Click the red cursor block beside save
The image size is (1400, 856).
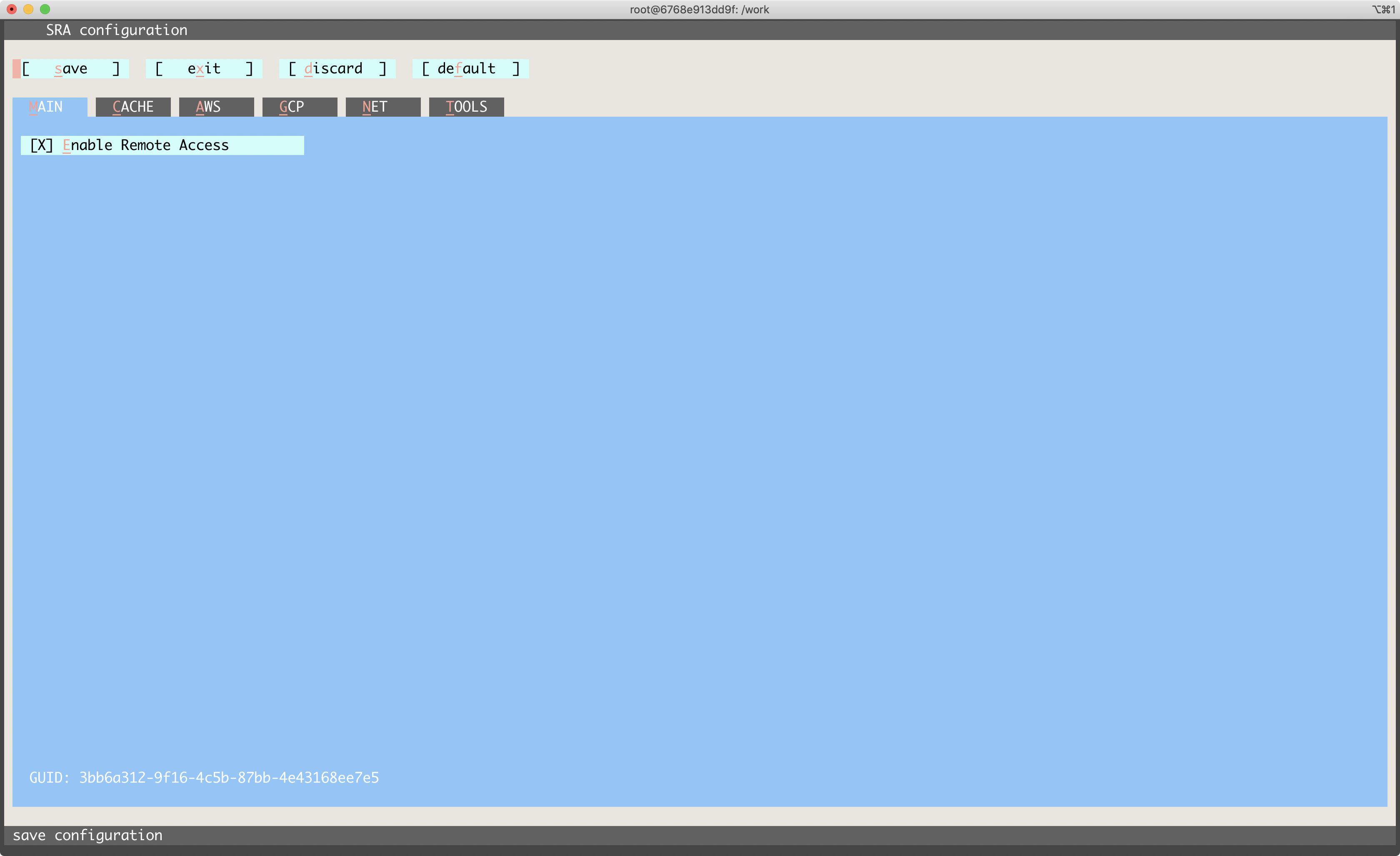17,69
